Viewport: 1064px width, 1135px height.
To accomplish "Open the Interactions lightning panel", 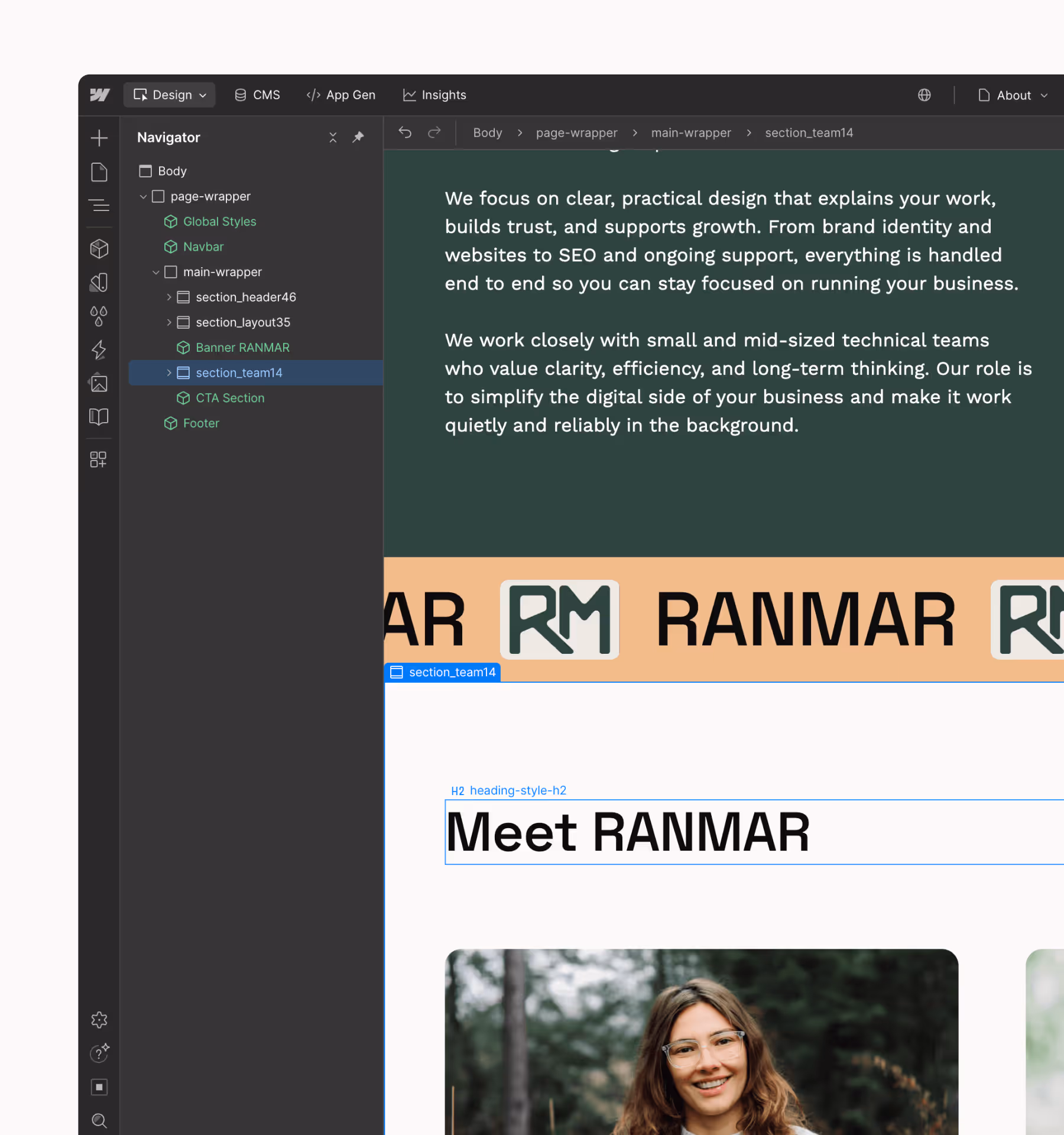I will click(99, 350).
